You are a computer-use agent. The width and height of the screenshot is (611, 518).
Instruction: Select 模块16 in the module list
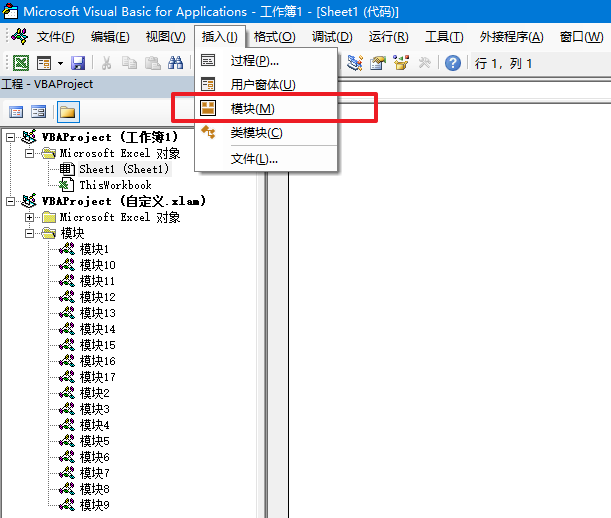98,361
